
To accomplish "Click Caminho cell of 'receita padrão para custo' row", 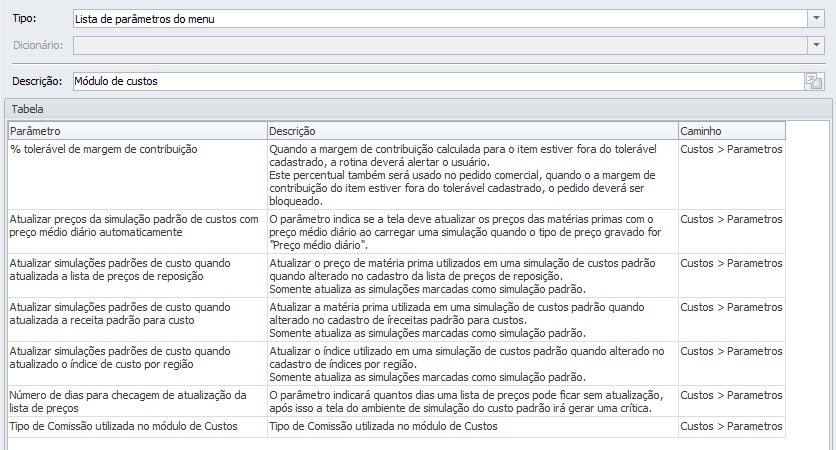I will pos(732,319).
